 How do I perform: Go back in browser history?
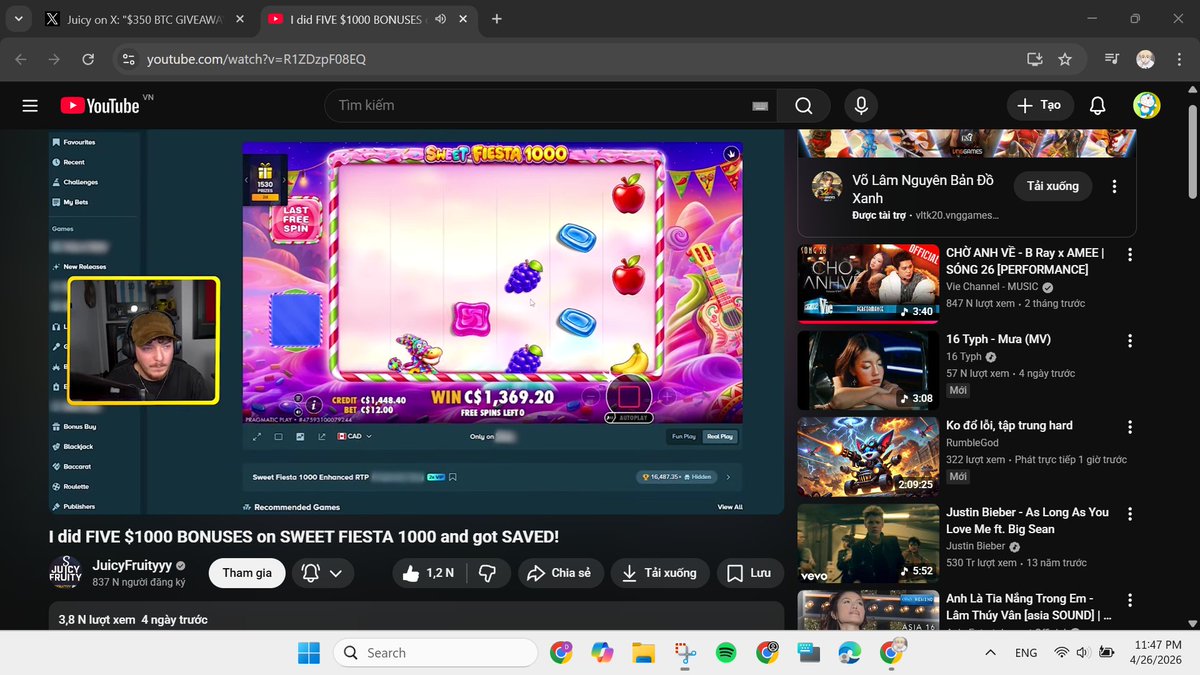click(x=21, y=59)
